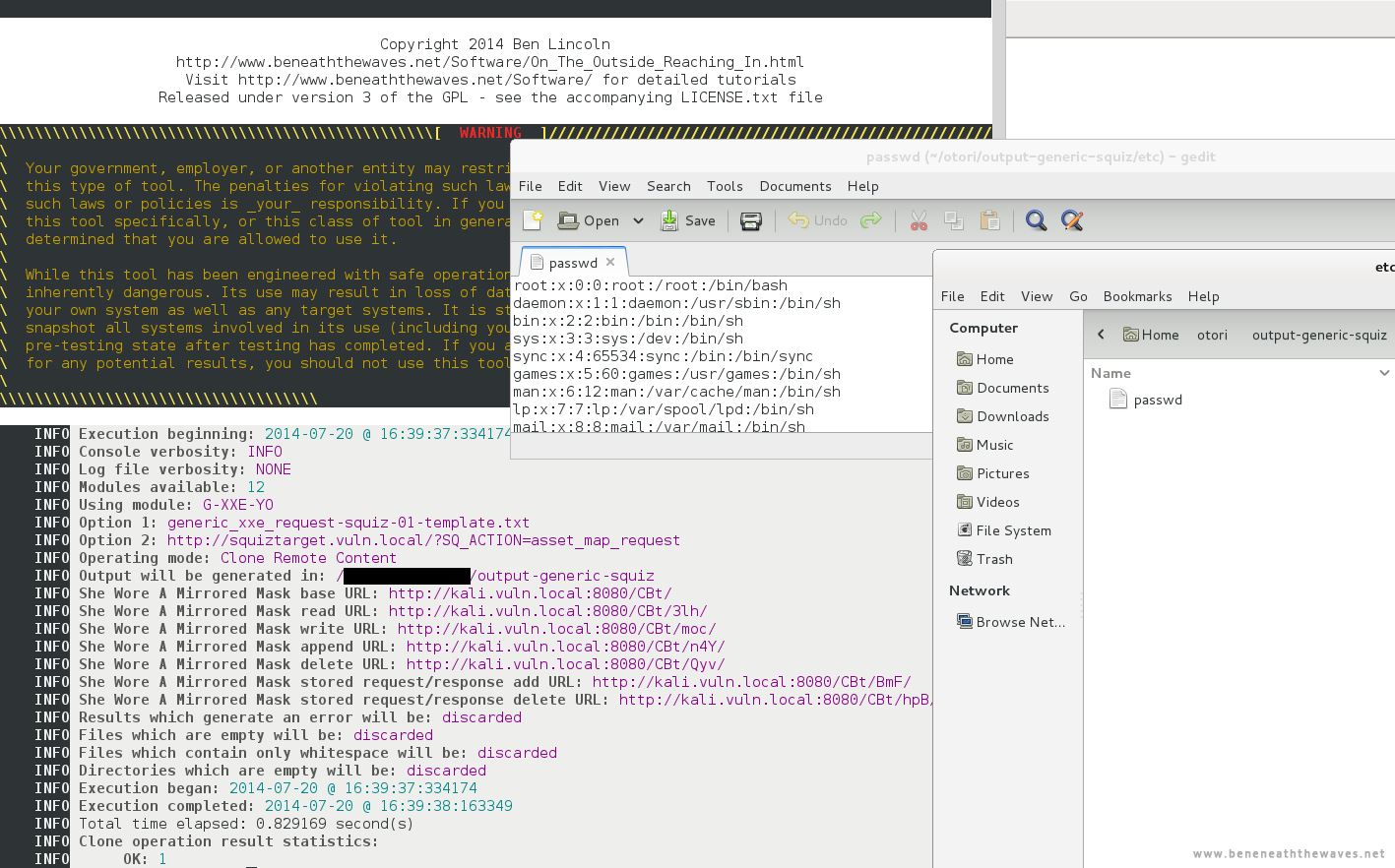1395x868 pixels.
Task: Open the gedit Edit menu
Action: click(x=570, y=186)
